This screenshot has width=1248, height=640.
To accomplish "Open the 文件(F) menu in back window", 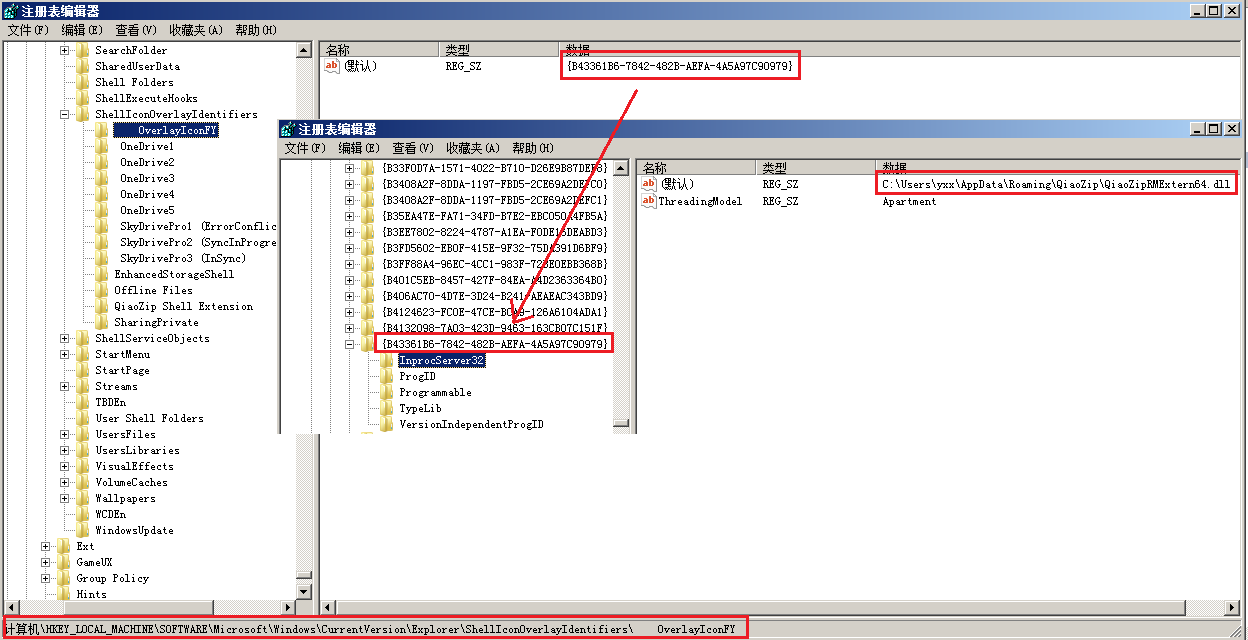I will 28,30.
